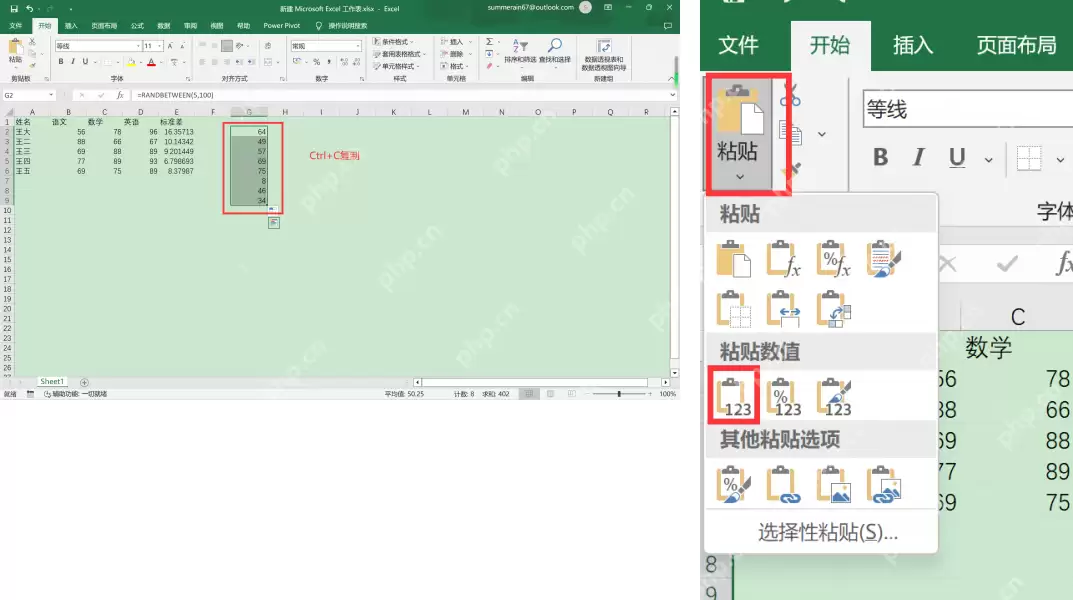Open borders dropdown arrow in enlarged ribbon
This screenshot has height=600, width=1073.
click(x=1060, y=160)
